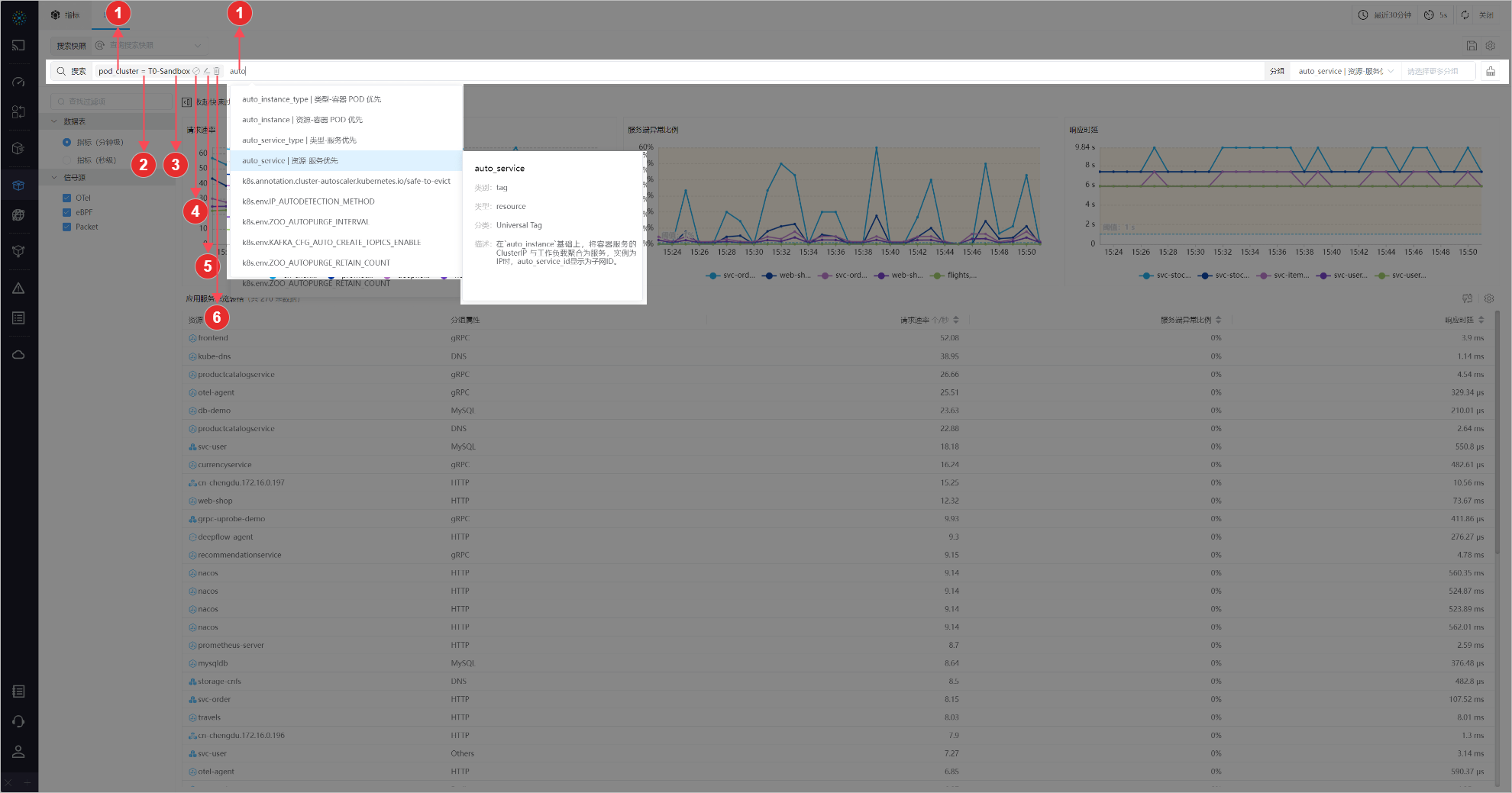
Task: Open the 最近30分钟 time range selector
Action: coord(1384,15)
